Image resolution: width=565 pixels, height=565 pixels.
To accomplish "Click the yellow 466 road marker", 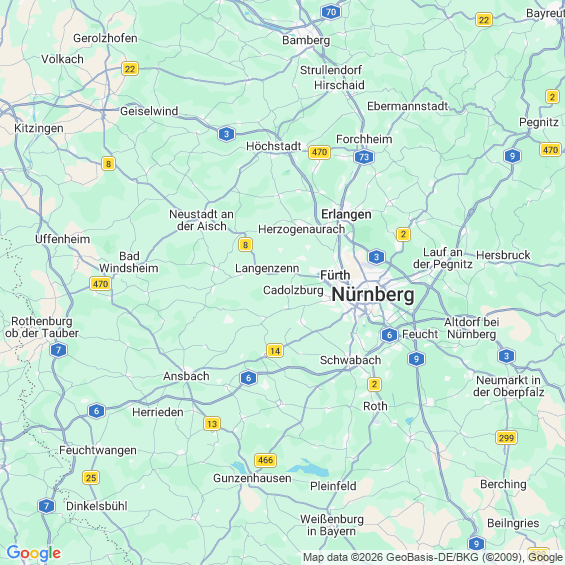I will [265, 460].
